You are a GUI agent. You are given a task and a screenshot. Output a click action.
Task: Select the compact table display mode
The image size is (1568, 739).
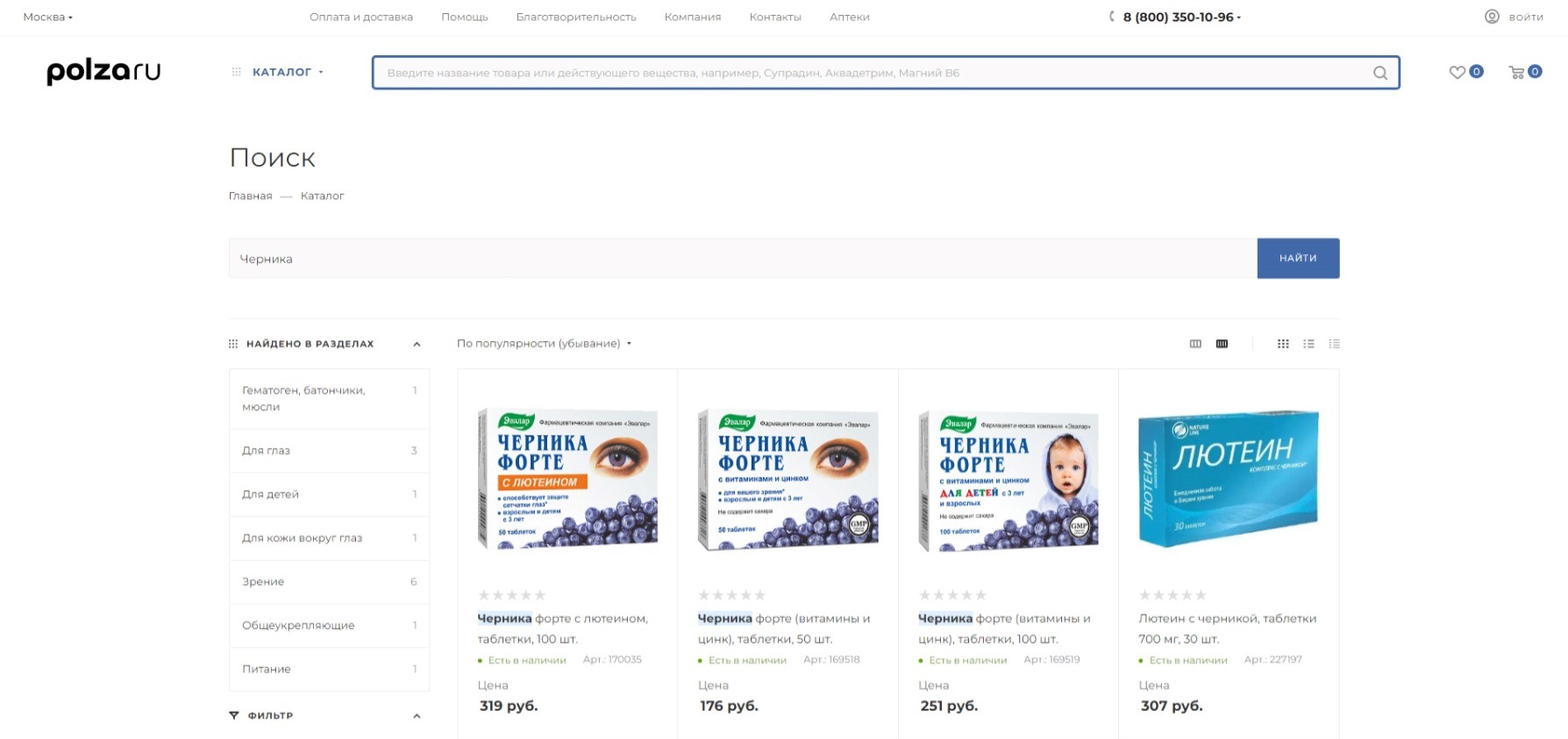coord(1334,344)
